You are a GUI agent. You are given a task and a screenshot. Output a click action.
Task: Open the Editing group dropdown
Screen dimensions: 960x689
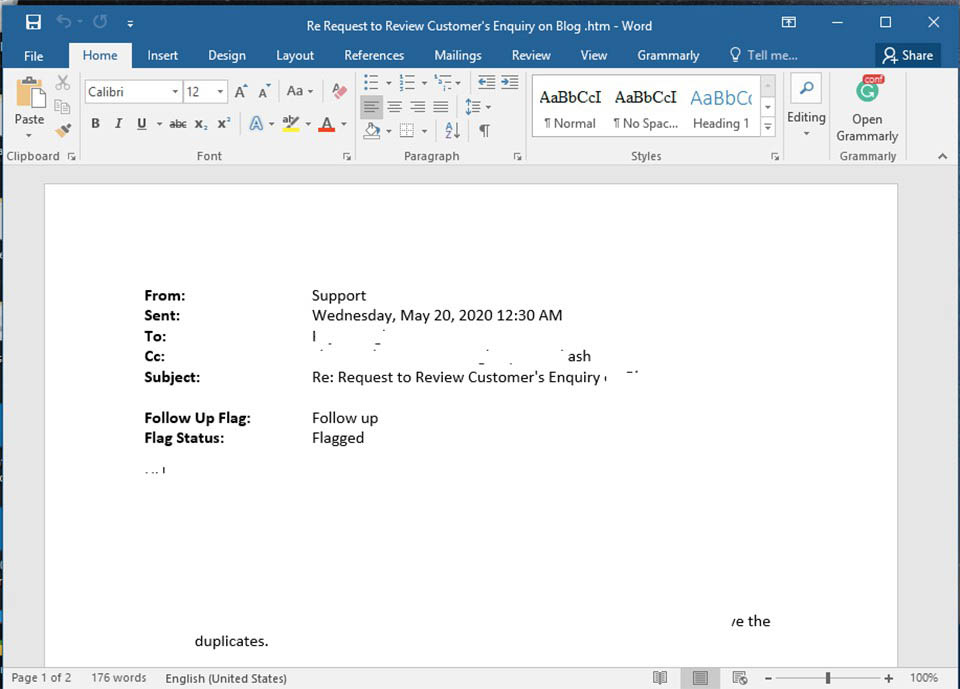pyautogui.click(x=806, y=107)
